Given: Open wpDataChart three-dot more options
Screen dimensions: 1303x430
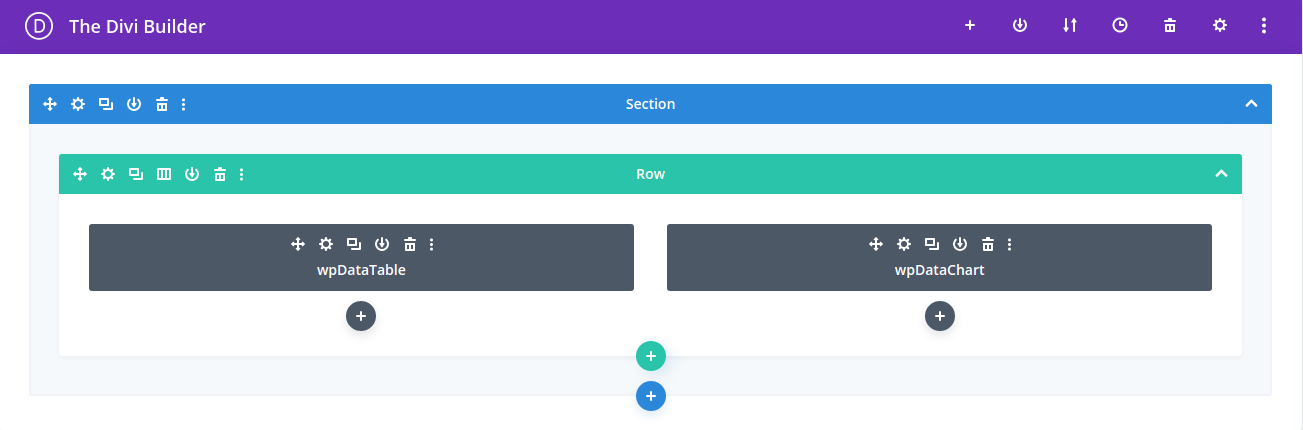Looking at the screenshot, I should pyautogui.click(x=1010, y=244).
